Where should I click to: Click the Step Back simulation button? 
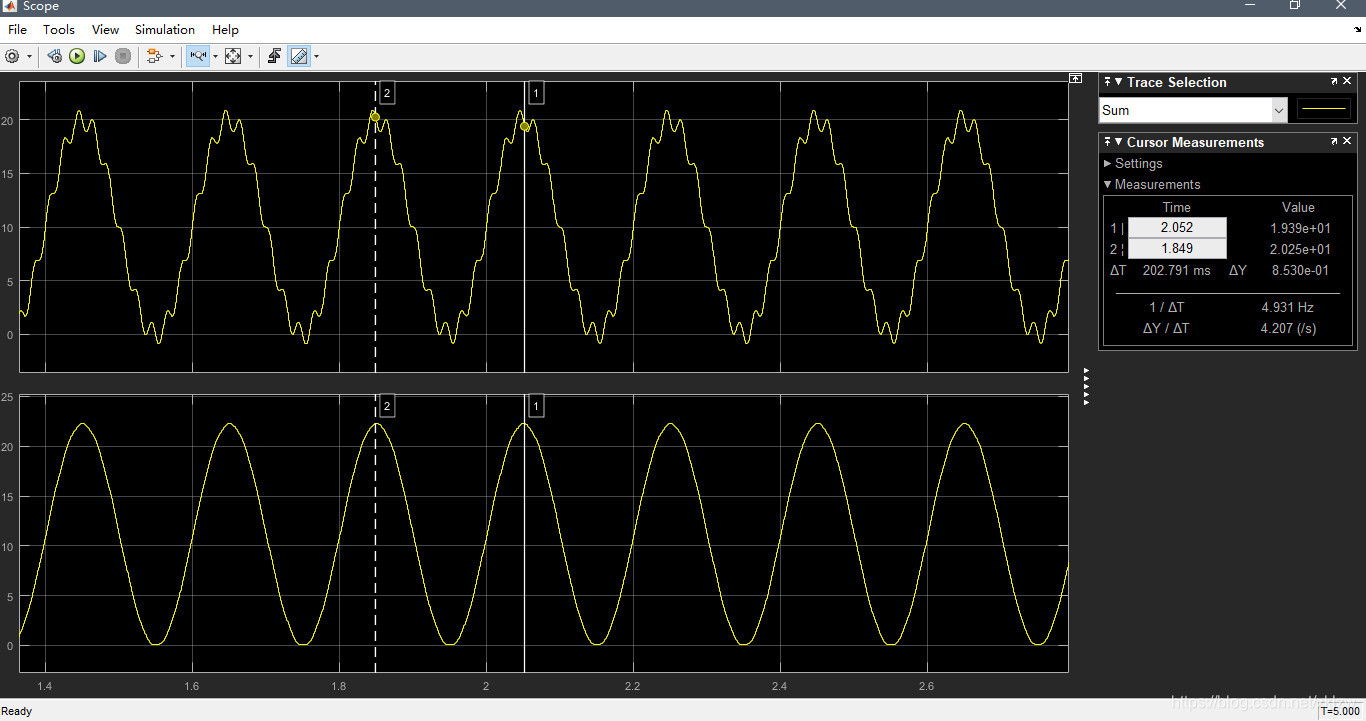(54, 57)
